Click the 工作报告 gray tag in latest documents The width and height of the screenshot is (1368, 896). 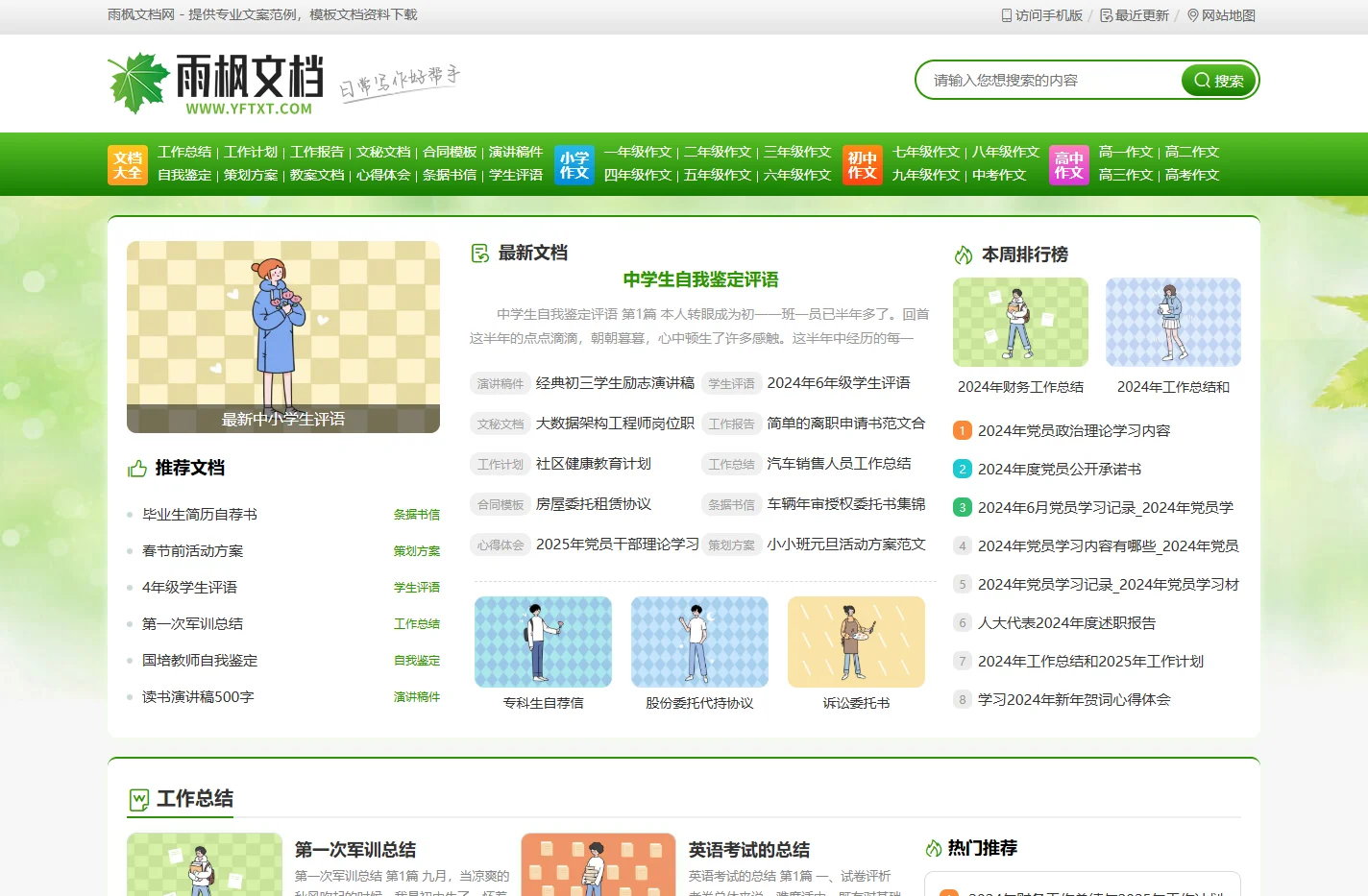point(731,424)
